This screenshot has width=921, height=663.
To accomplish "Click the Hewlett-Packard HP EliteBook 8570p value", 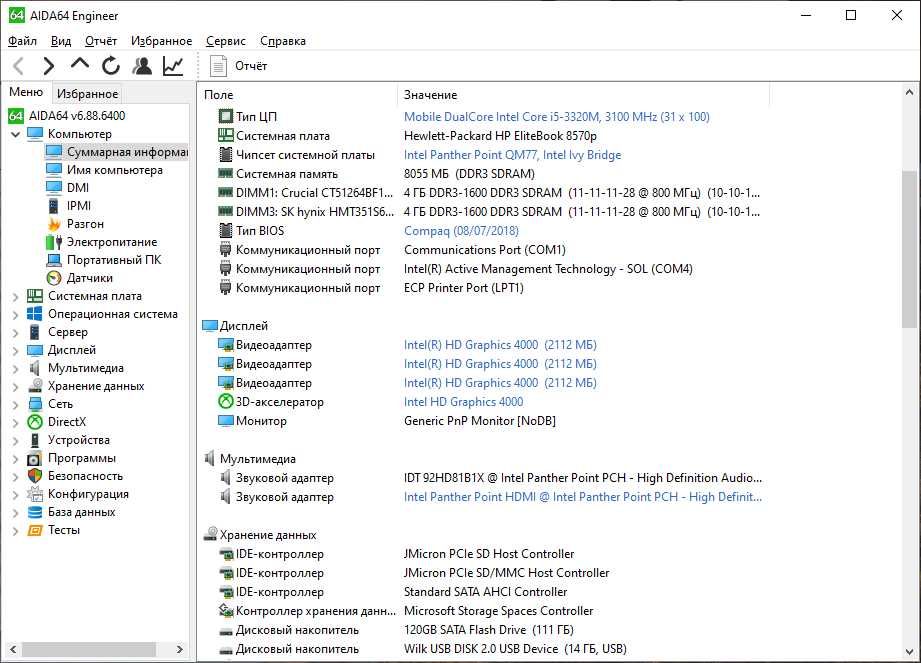I will point(500,136).
